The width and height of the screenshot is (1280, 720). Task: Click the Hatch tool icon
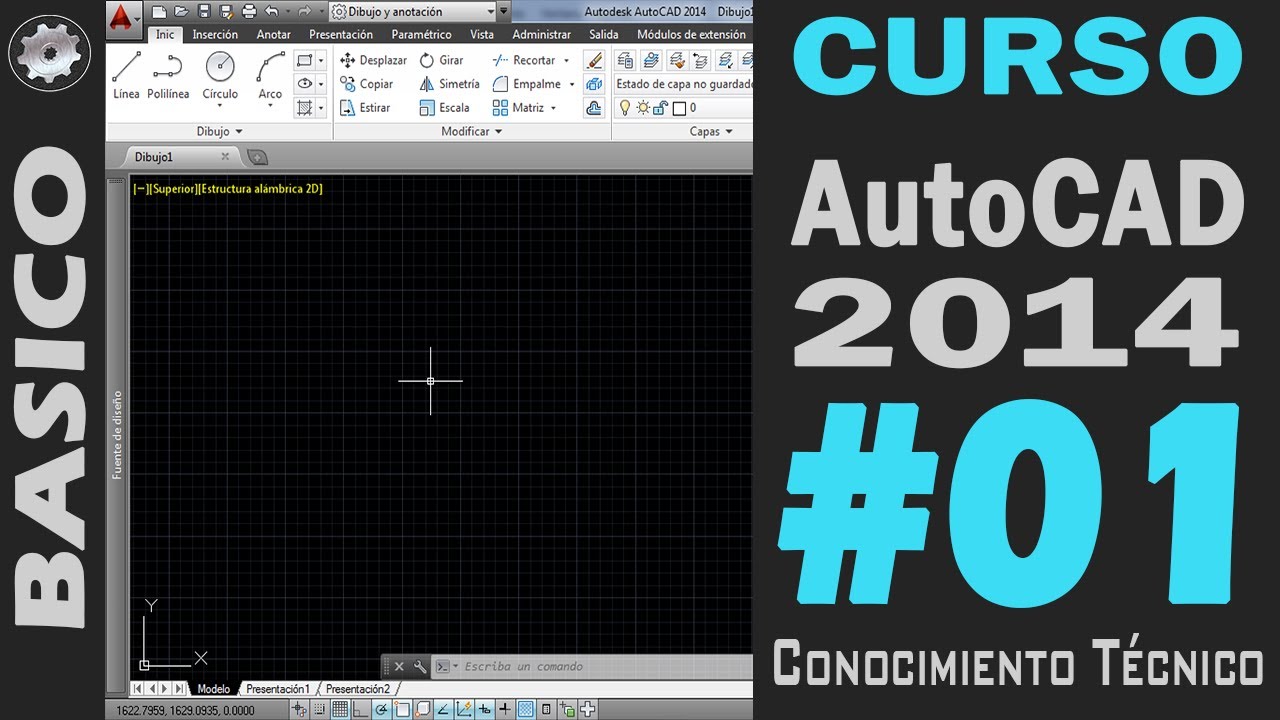[306, 108]
